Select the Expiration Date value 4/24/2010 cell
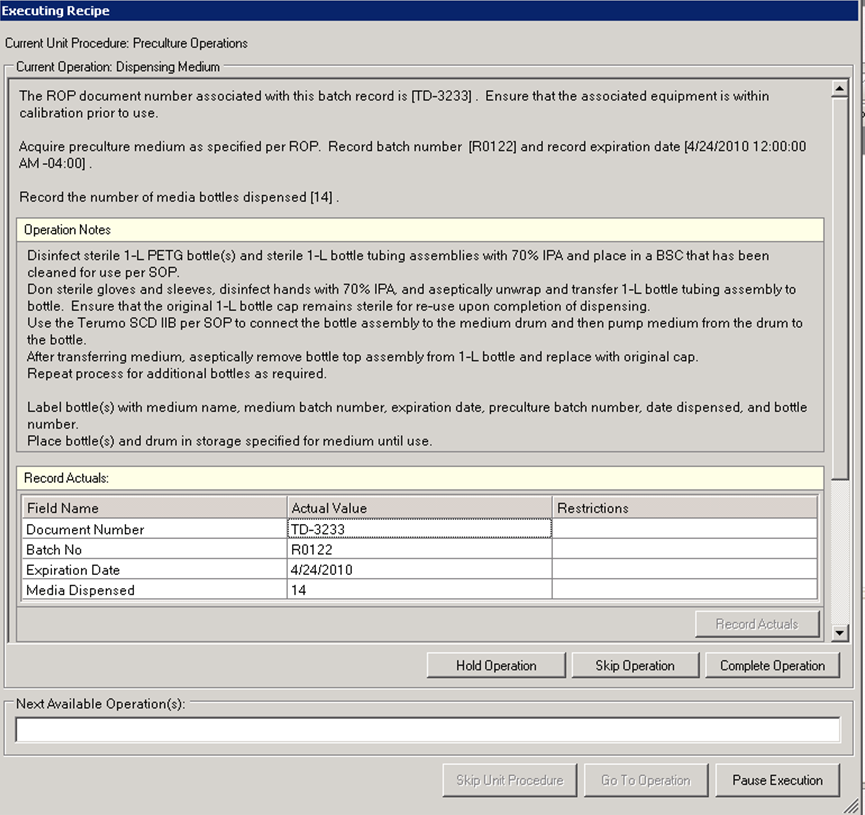Screen dimensions: 865x815 pos(419,570)
